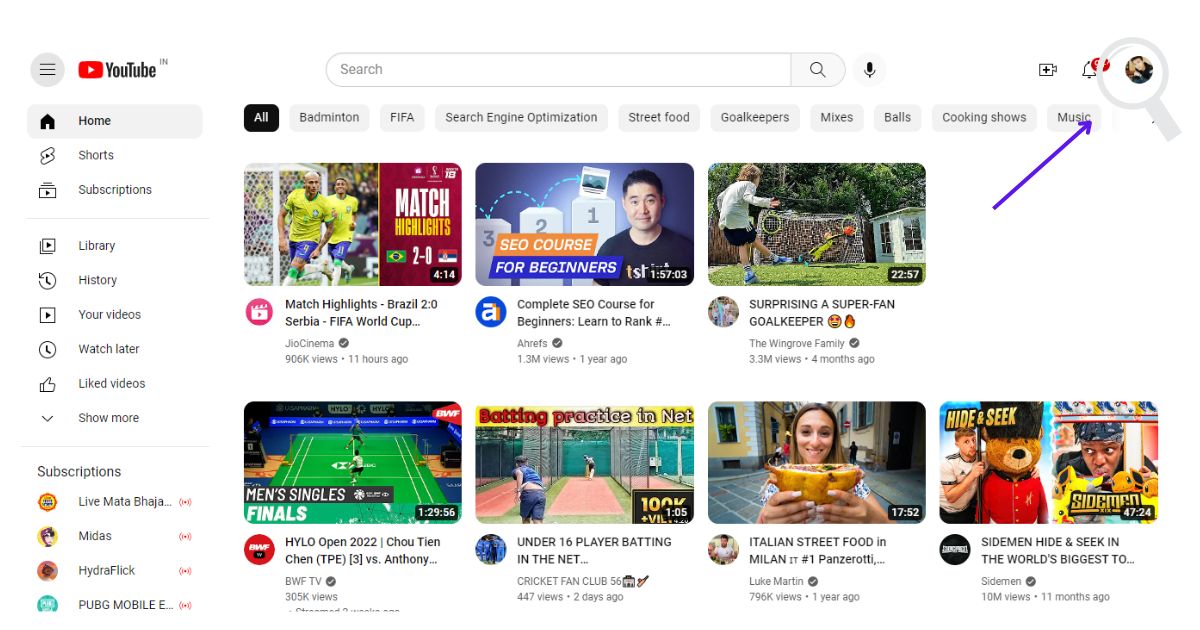Open the notifications bell
Image resolution: width=1200 pixels, height=630 pixels.
(x=1090, y=69)
